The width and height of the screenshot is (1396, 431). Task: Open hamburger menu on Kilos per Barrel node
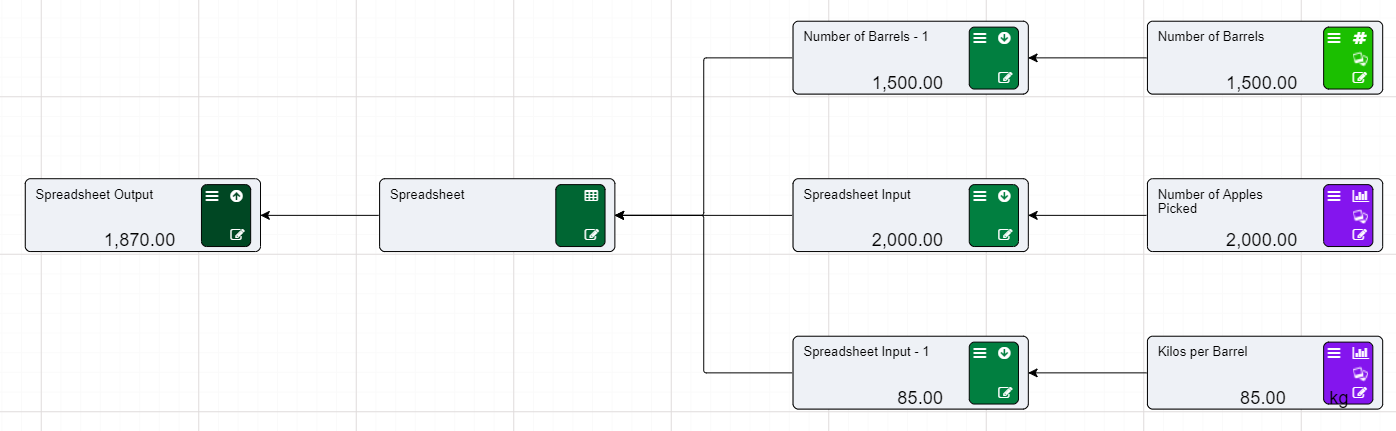(x=1334, y=353)
